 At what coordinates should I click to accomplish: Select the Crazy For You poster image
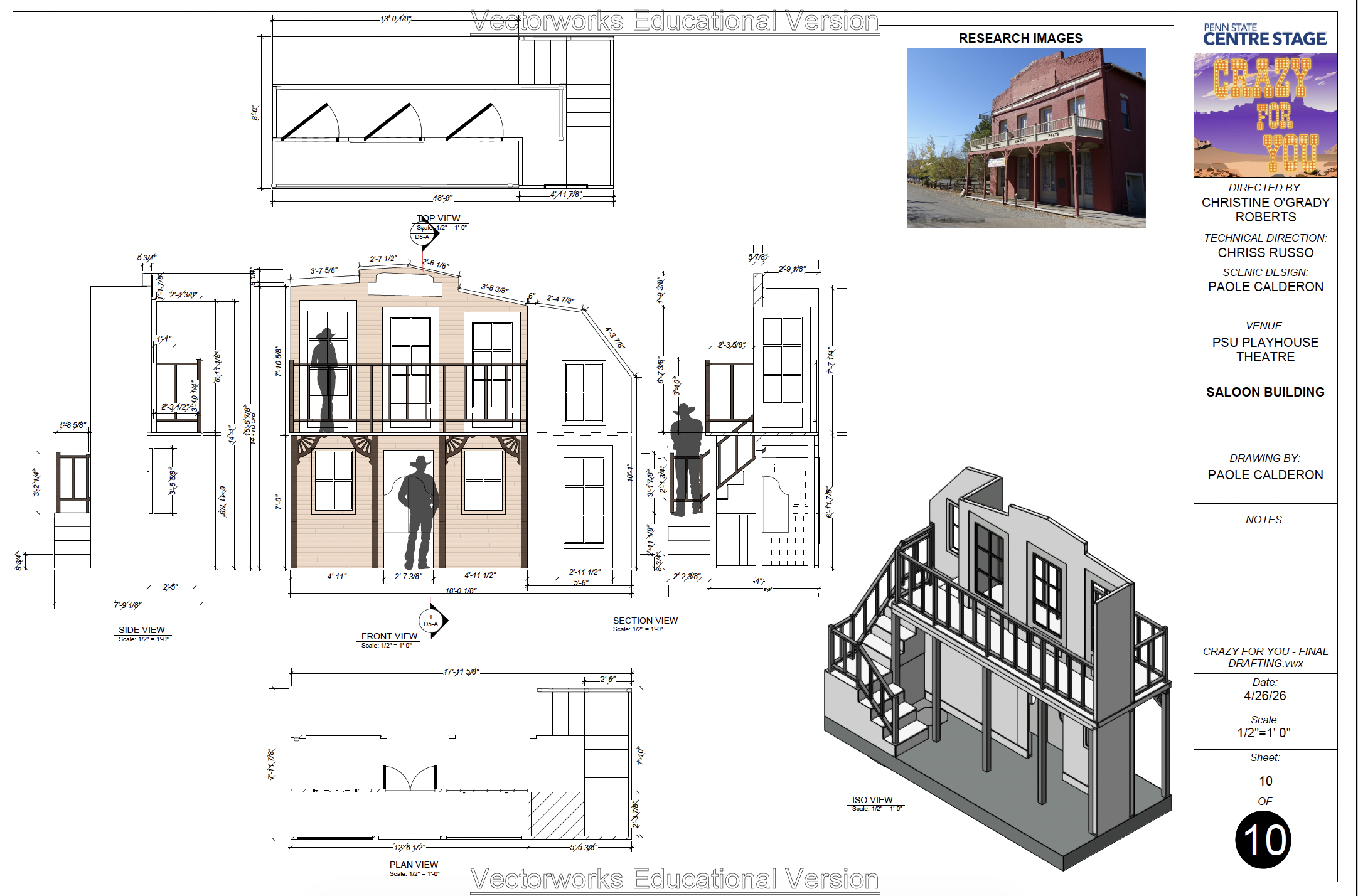(x=1266, y=115)
